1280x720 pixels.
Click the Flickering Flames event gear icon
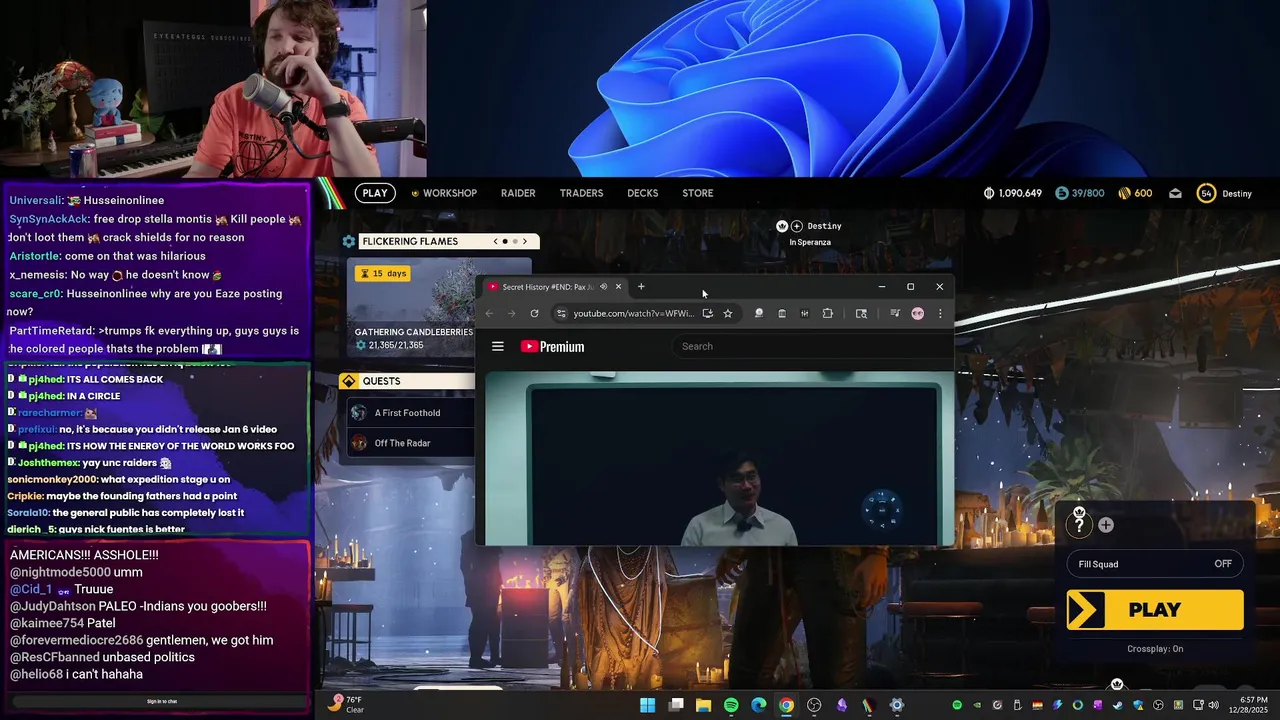pyautogui.click(x=348, y=241)
